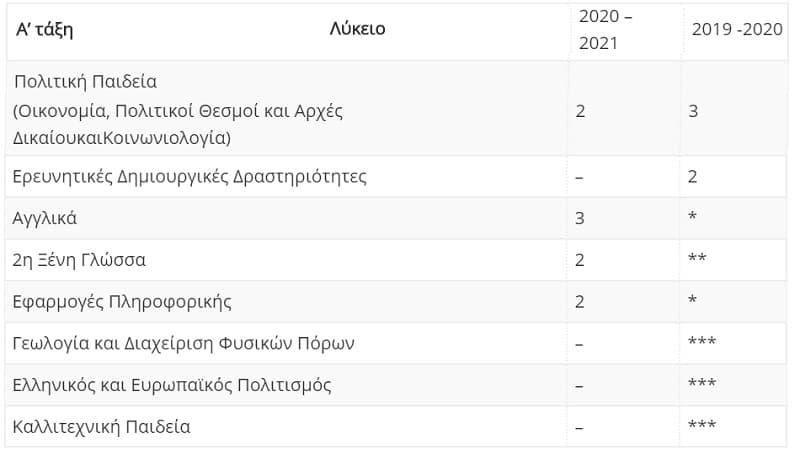Click Γεωλογία και Διαχείριση Φυσικών Πόρων
Image resolution: width=800 pixels, height=450 pixels.
click(x=183, y=343)
